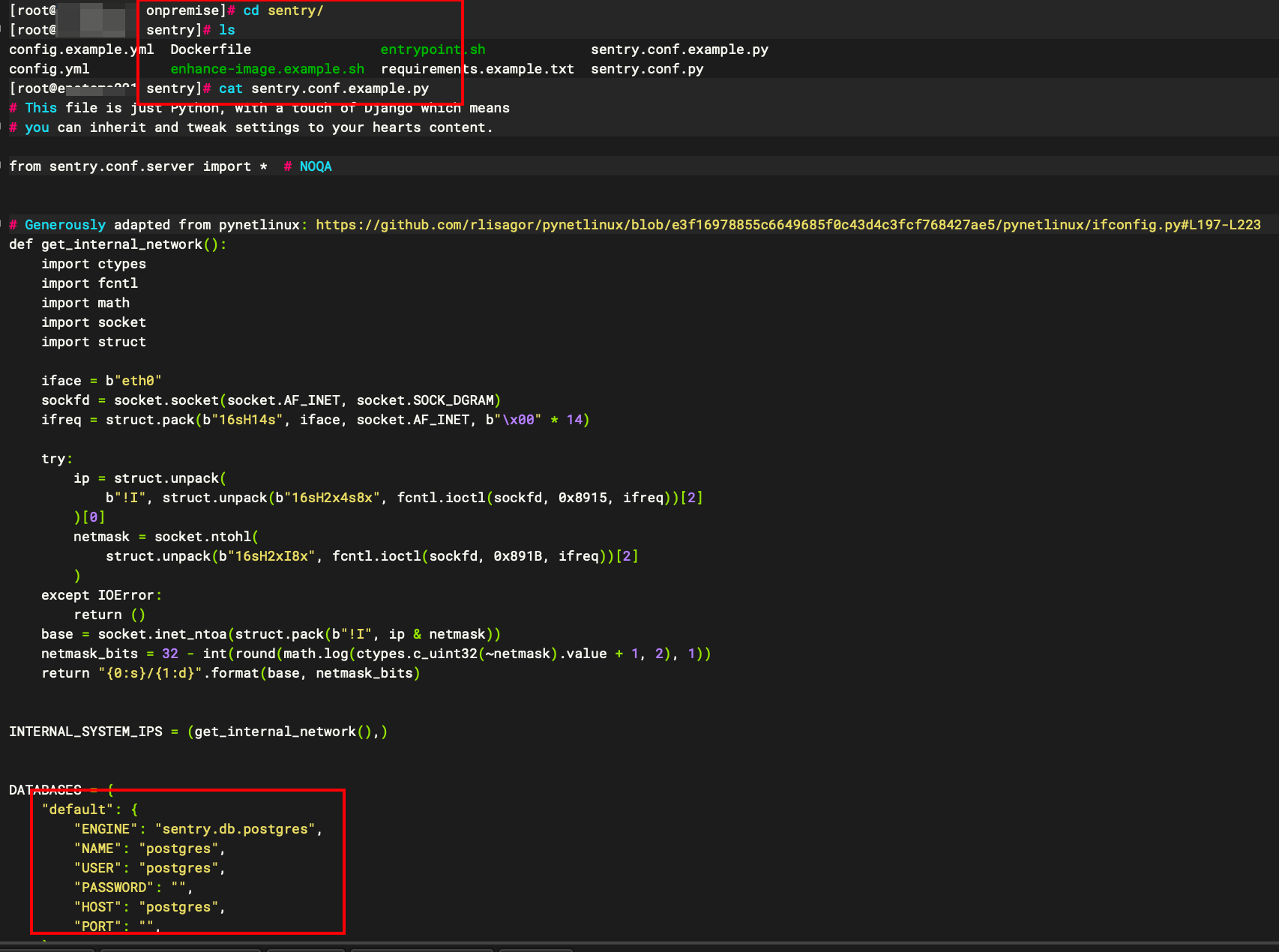Click the INTERNAL_SYSTEM_IPS assignment
Screen dimensions: 1279x952
pos(199,732)
